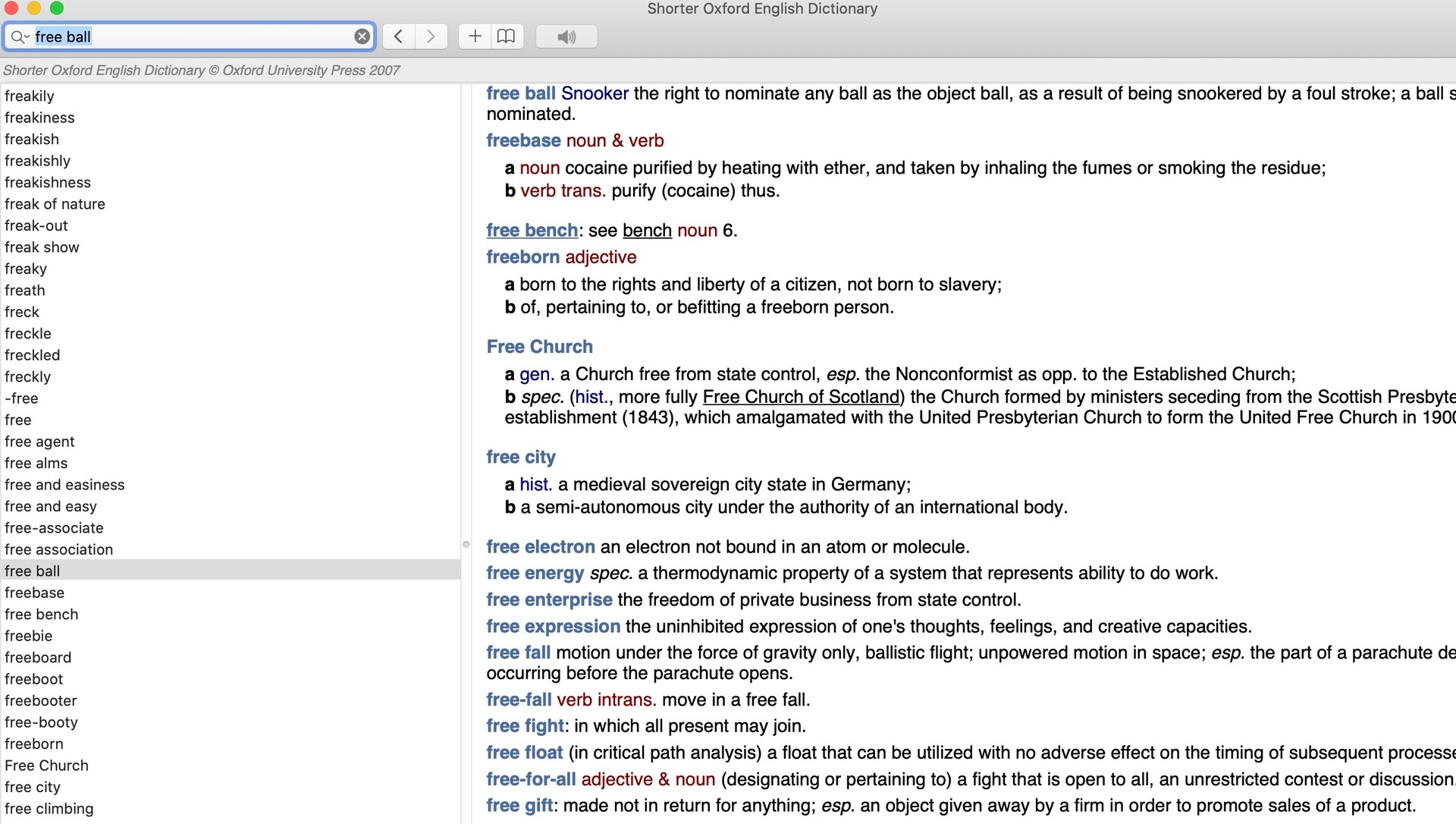Select 'freak-out' in the word list
The width and height of the screenshot is (1456, 824).
231,225
